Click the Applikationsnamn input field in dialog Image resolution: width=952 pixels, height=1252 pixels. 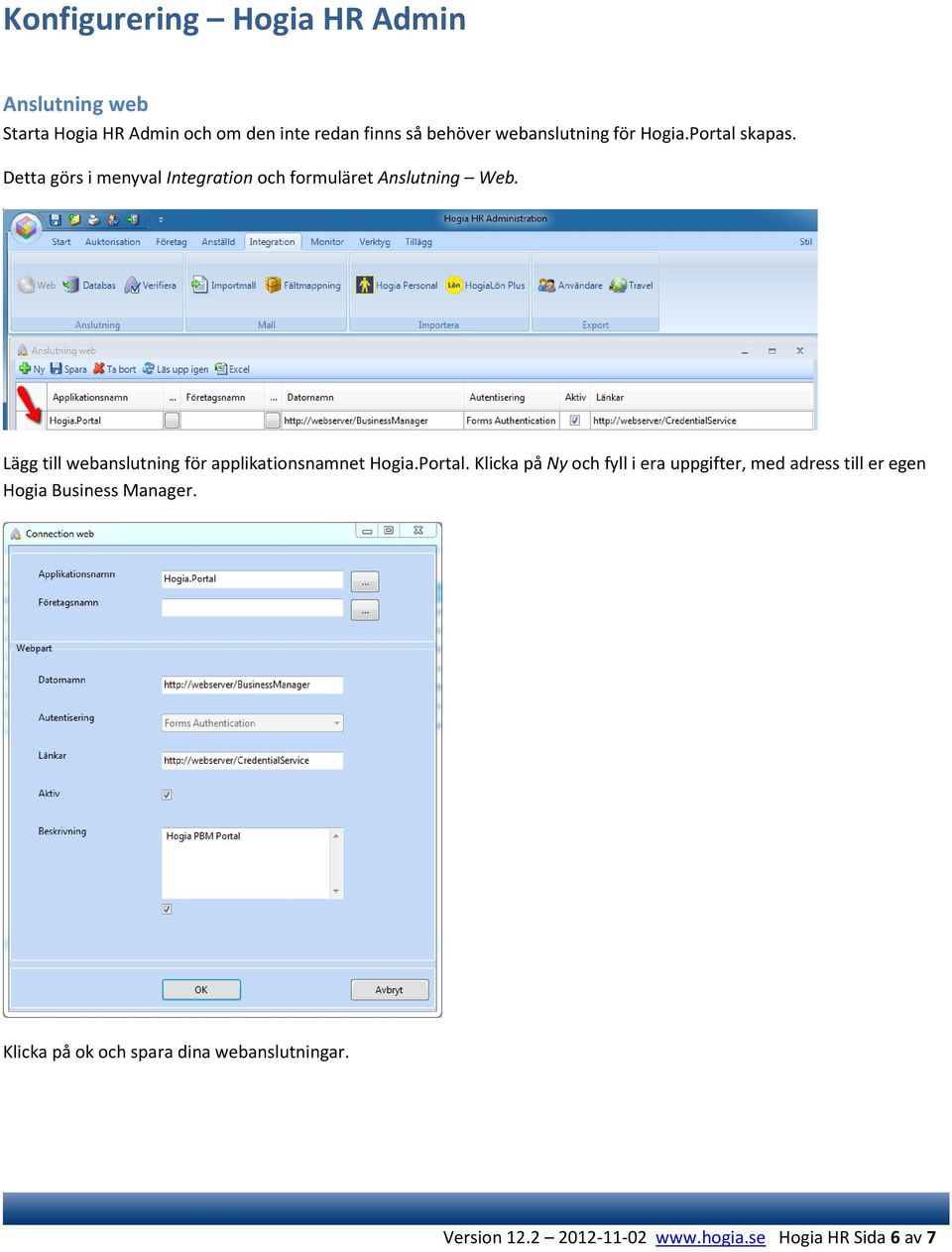tap(252, 579)
